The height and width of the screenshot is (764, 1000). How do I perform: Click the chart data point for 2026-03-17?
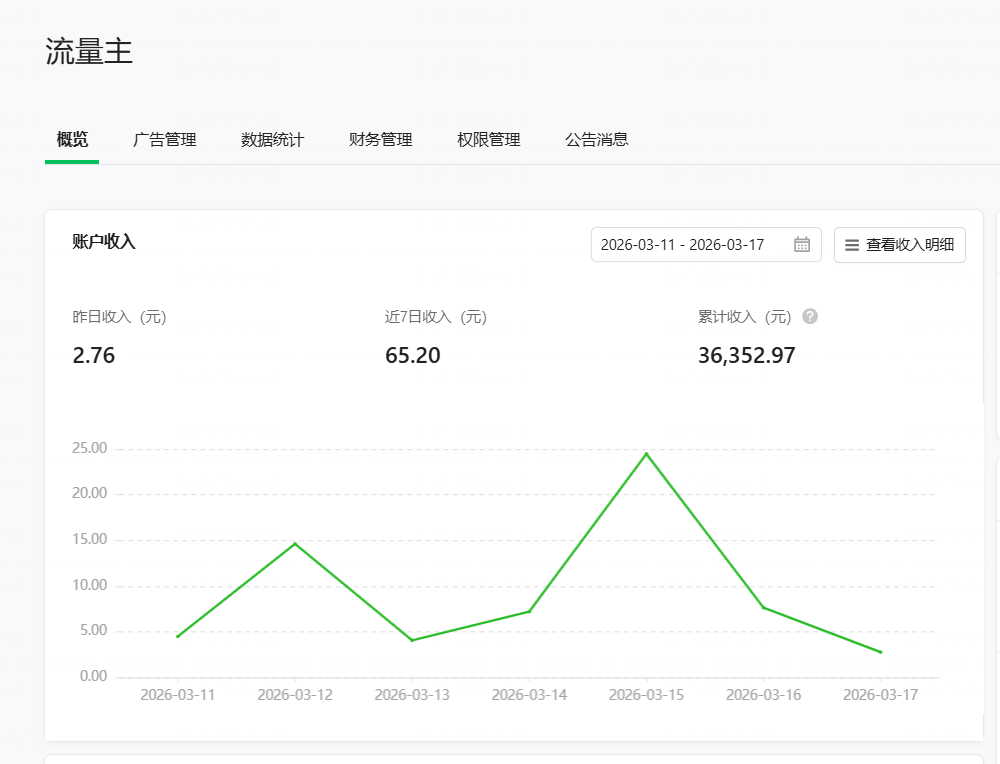point(880,651)
